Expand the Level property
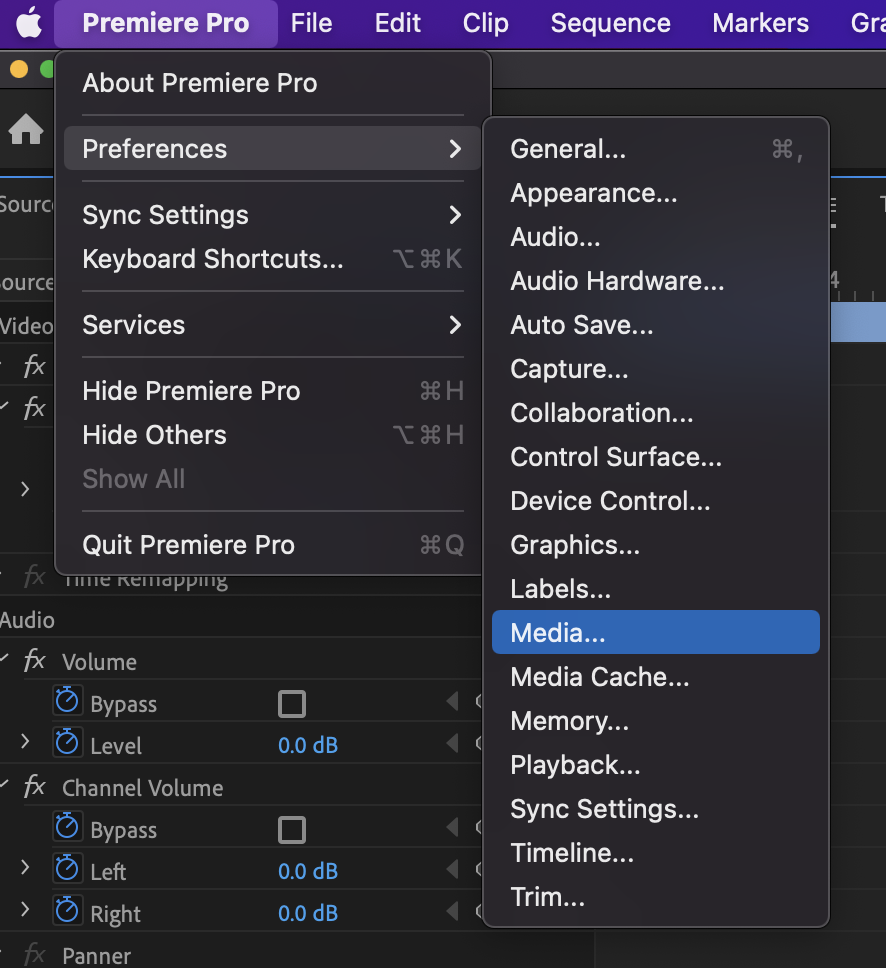The image size is (886, 968). click(25, 741)
